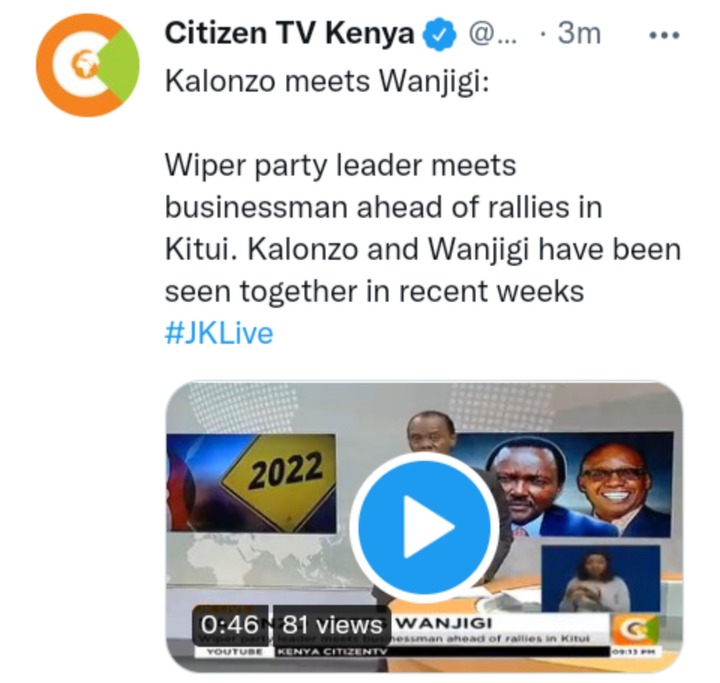Click the 81 views counter
Screen dimensions: 720x683
tap(332, 625)
